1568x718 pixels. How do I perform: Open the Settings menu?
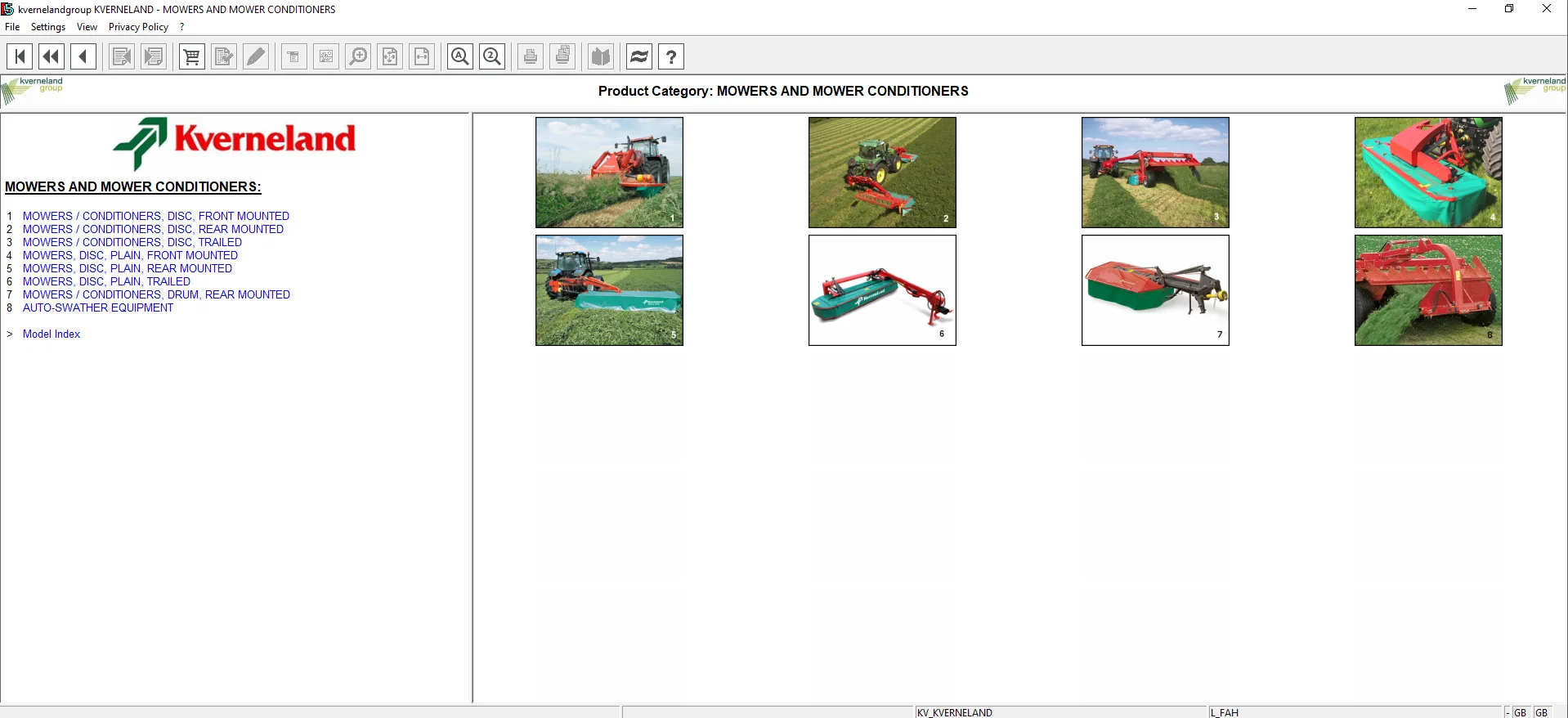point(48,27)
